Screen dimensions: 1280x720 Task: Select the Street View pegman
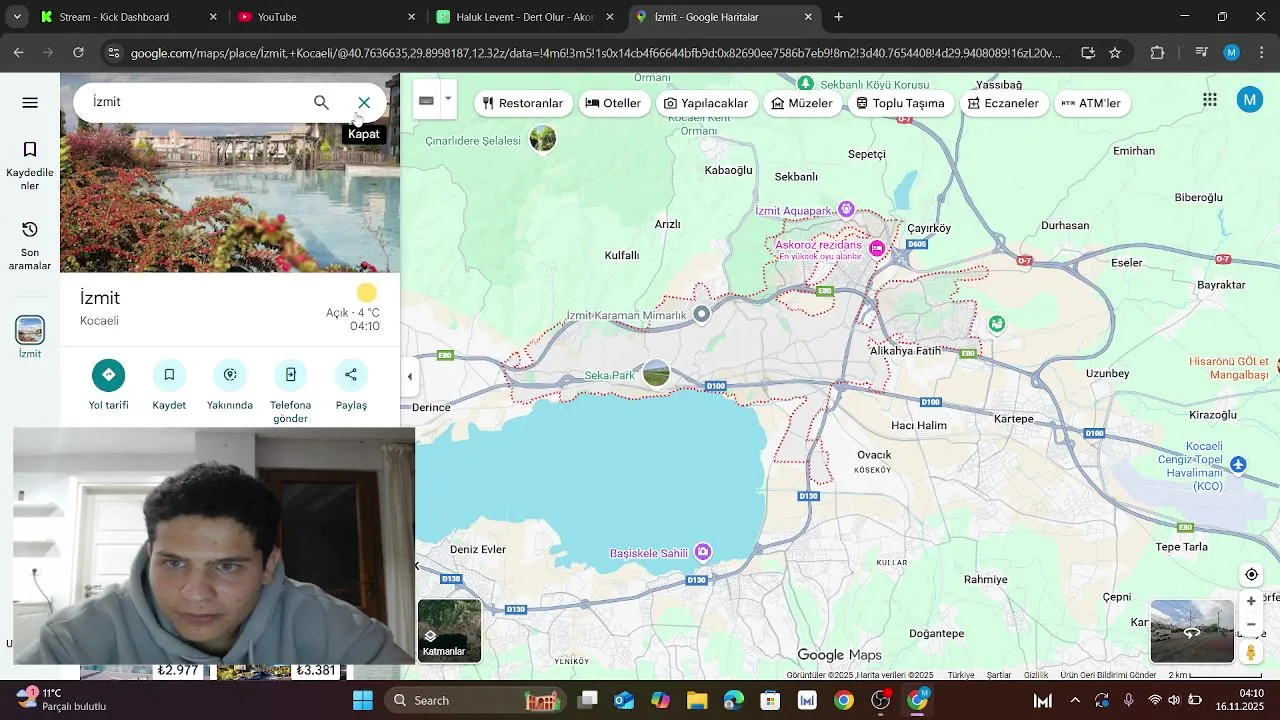(x=1251, y=652)
